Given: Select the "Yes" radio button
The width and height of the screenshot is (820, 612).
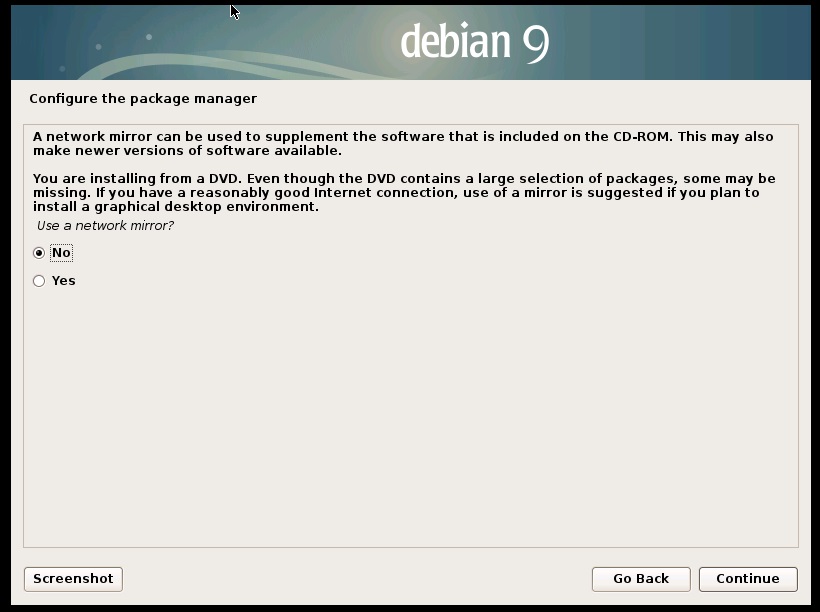Looking at the screenshot, I should pyautogui.click(x=39, y=281).
